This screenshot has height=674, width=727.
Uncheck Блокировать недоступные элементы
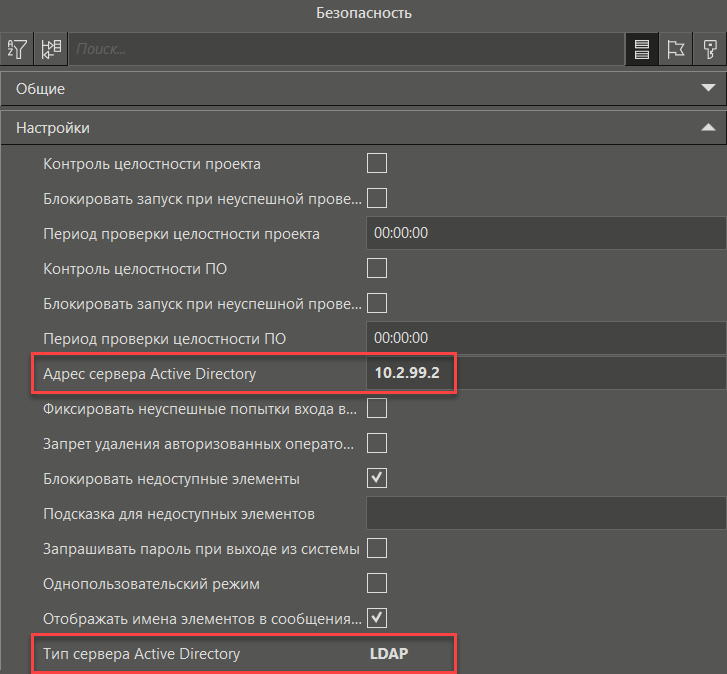[377, 478]
